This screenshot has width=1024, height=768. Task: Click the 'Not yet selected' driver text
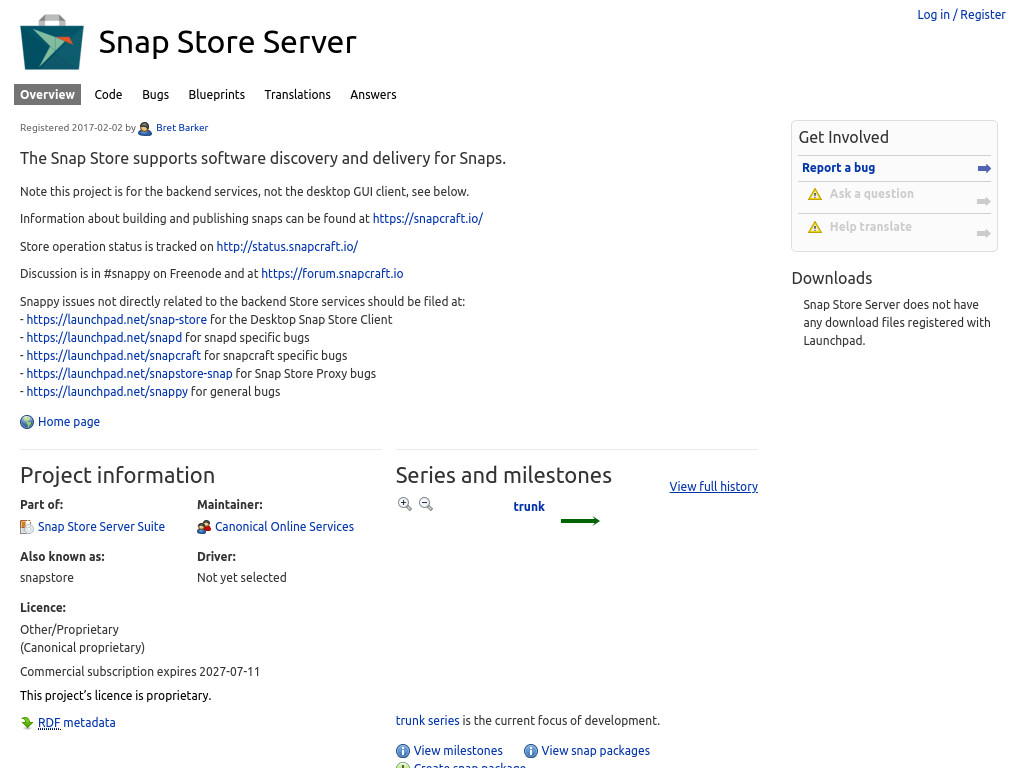[242, 578]
